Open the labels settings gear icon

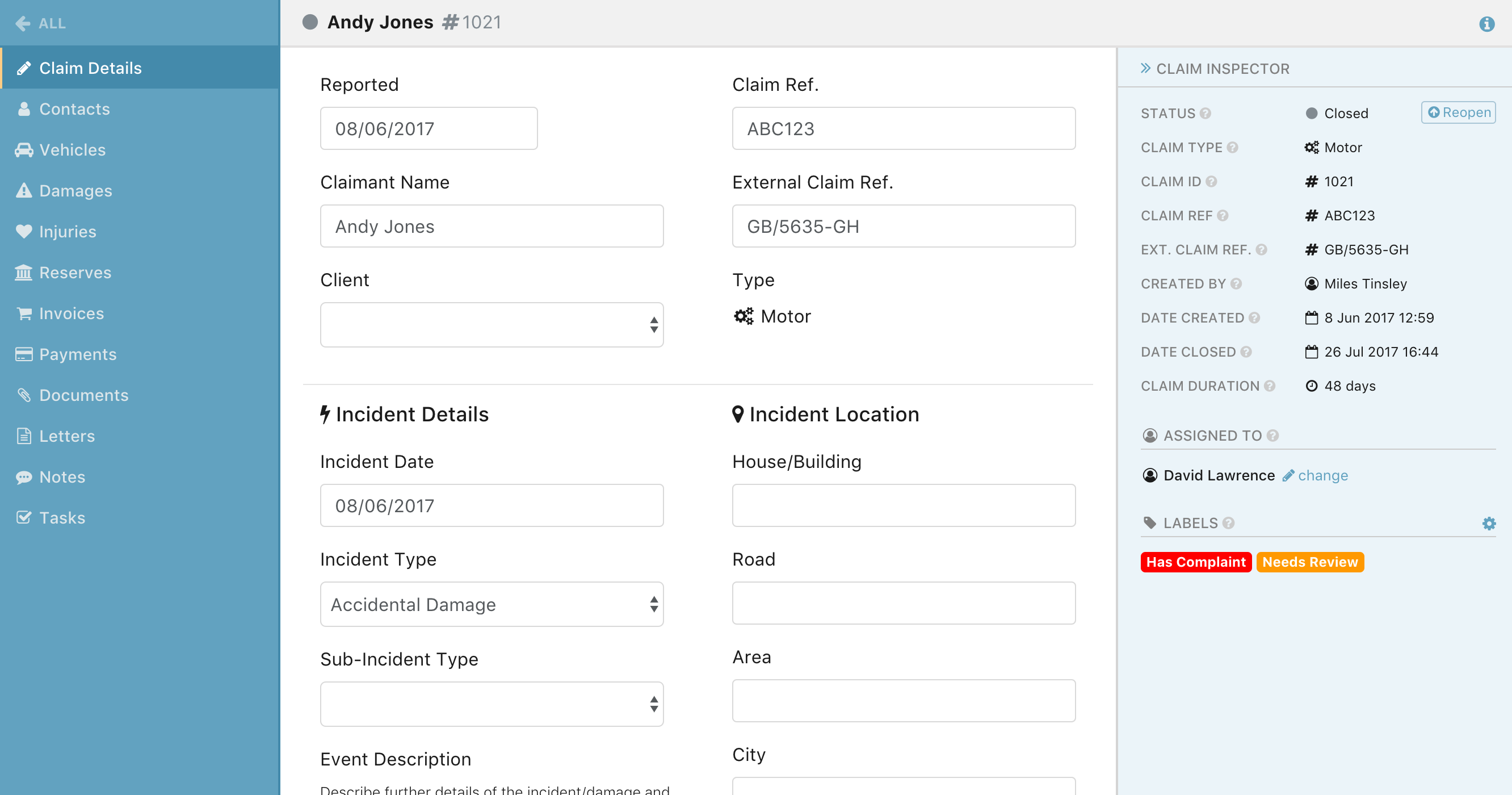pyautogui.click(x=1489, y=523)
